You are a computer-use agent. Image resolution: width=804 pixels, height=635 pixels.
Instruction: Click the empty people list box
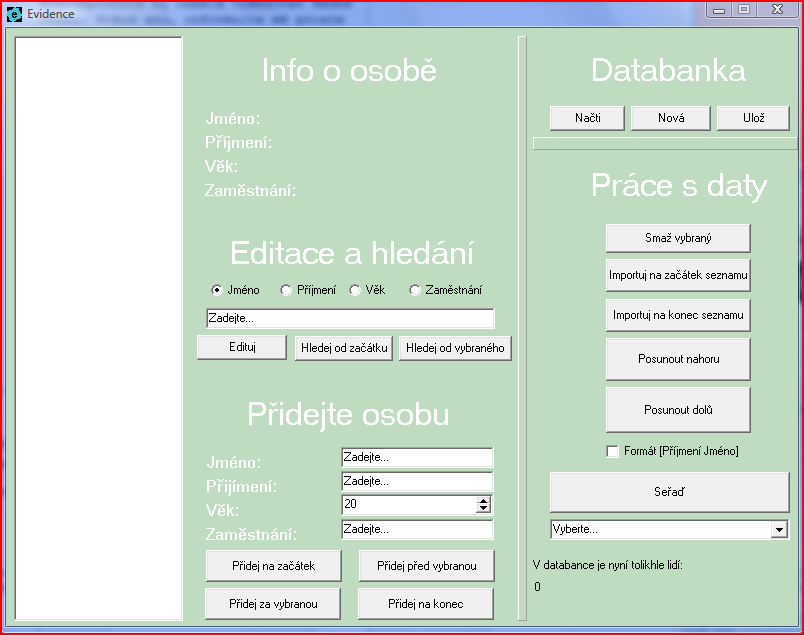[x=98, y=328]
